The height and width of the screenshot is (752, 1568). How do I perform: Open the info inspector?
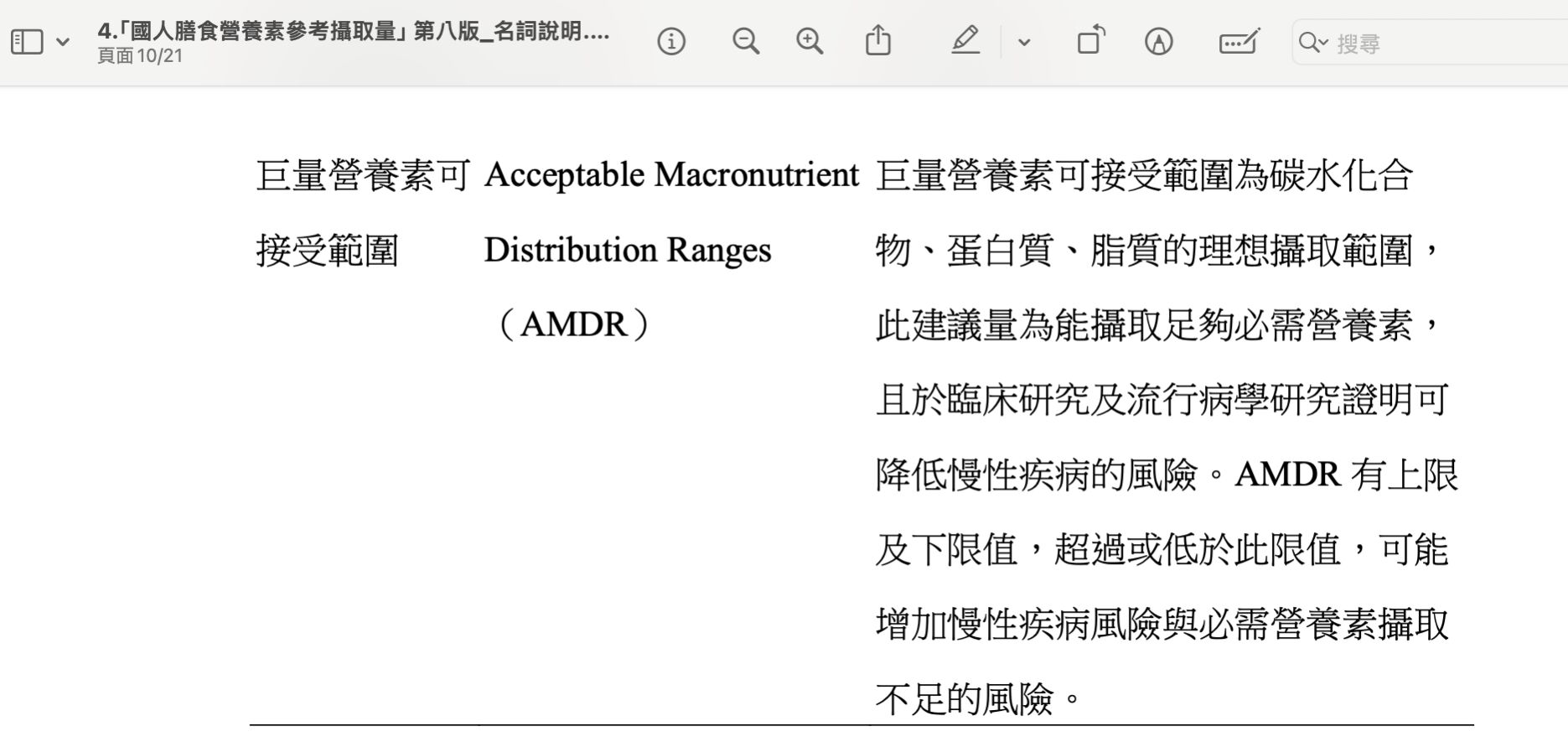(x=670, y=42)
